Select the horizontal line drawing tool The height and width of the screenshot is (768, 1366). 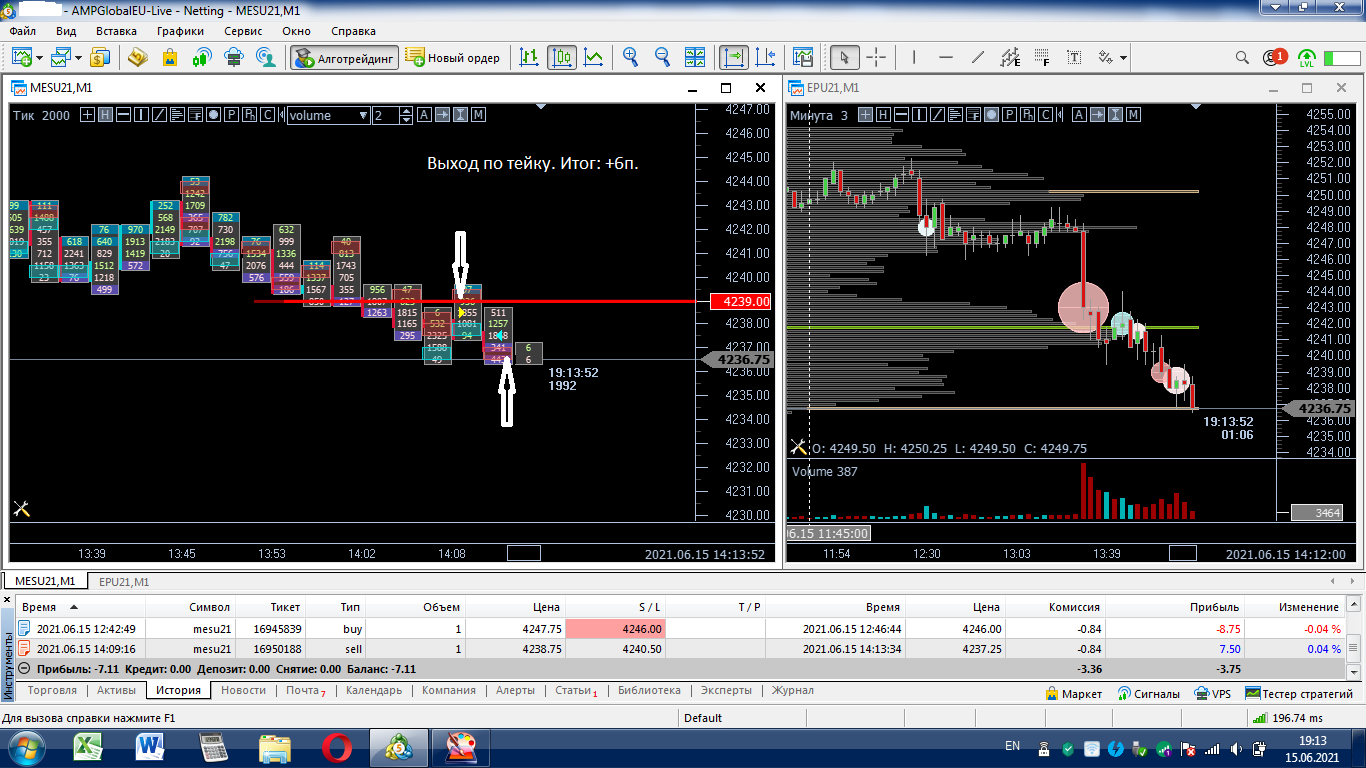click(946, 57)
